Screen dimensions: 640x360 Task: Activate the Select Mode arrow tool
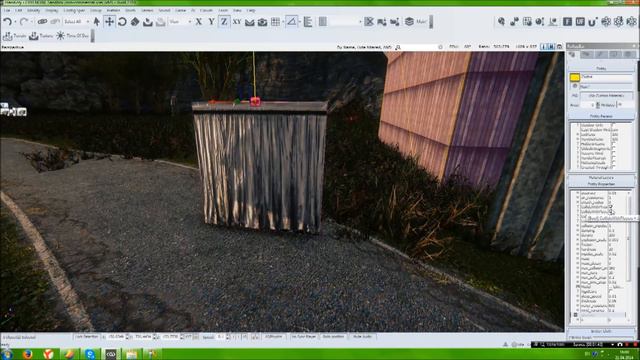pos(97,22)
